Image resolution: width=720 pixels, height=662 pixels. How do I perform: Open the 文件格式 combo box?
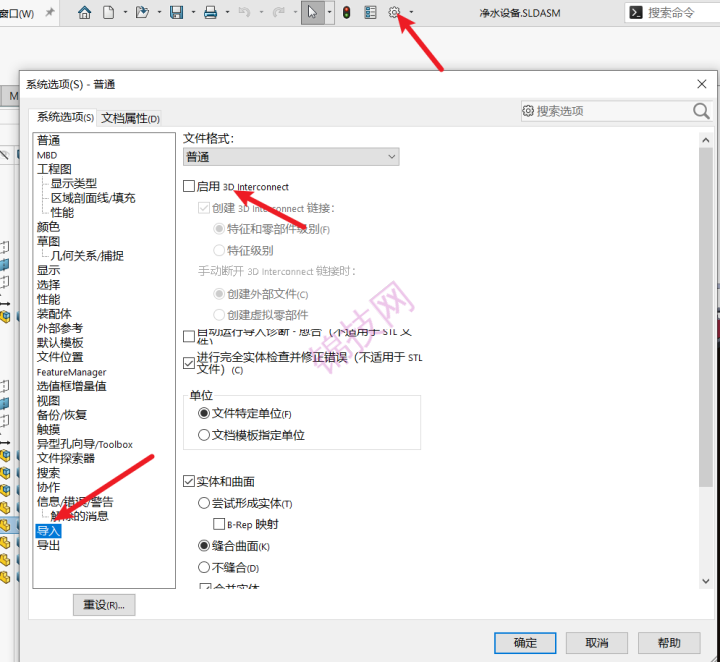tap(291, 157)
